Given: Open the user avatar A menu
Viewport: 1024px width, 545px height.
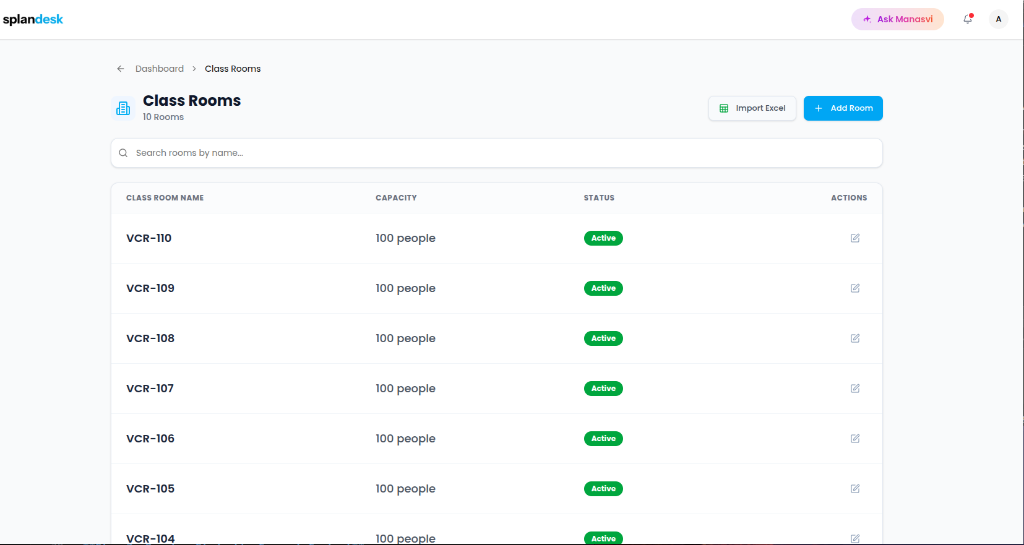Looking at the screenshot, I should [x=998, y=19].
